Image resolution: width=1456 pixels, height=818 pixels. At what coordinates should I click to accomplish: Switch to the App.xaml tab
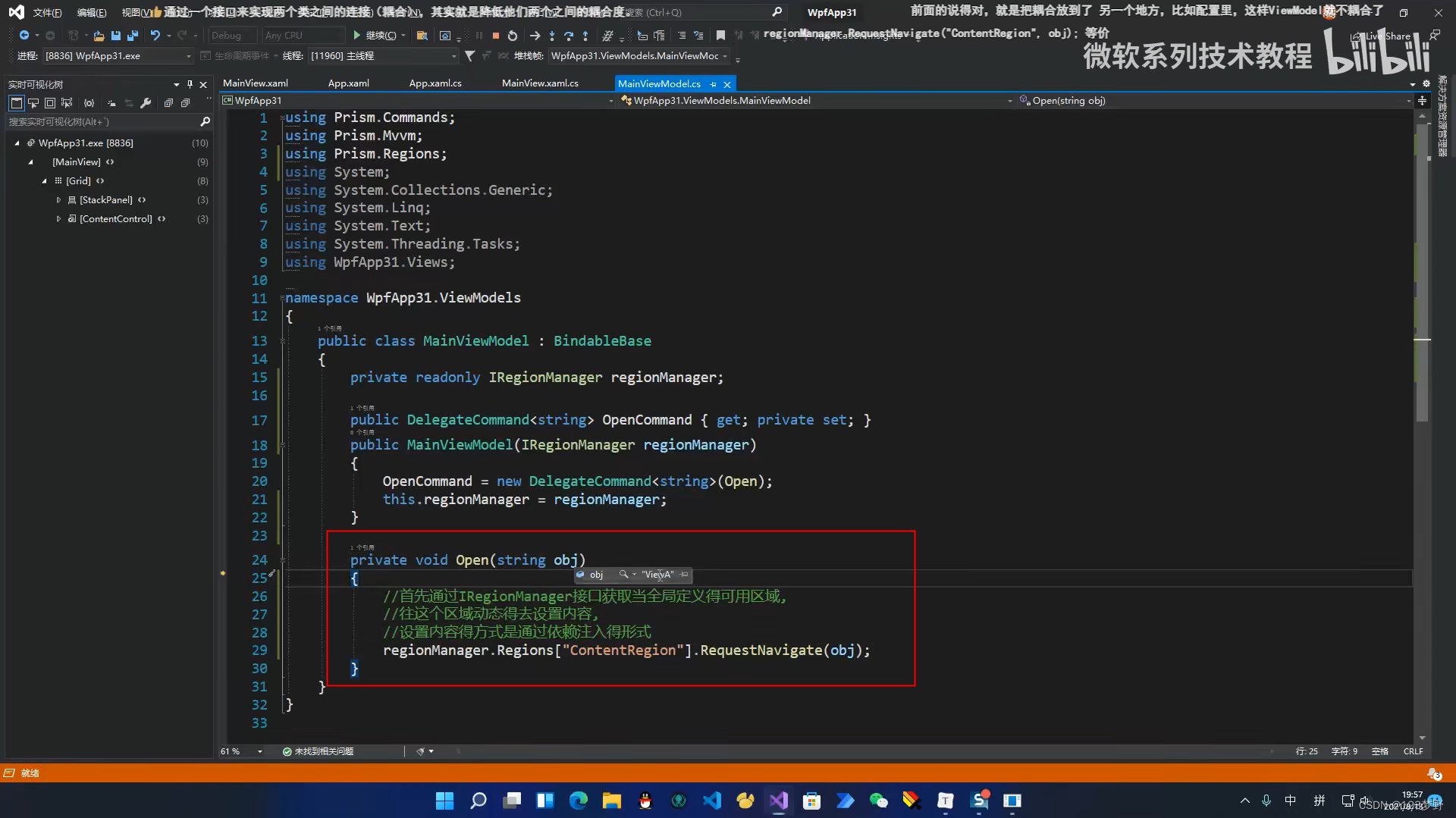click(x=348, y=83)
